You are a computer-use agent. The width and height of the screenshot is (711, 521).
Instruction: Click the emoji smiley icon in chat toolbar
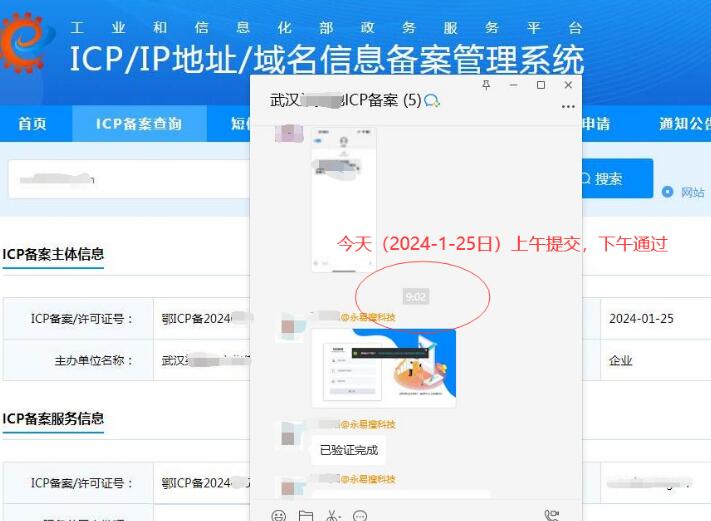tap(279, 515)
